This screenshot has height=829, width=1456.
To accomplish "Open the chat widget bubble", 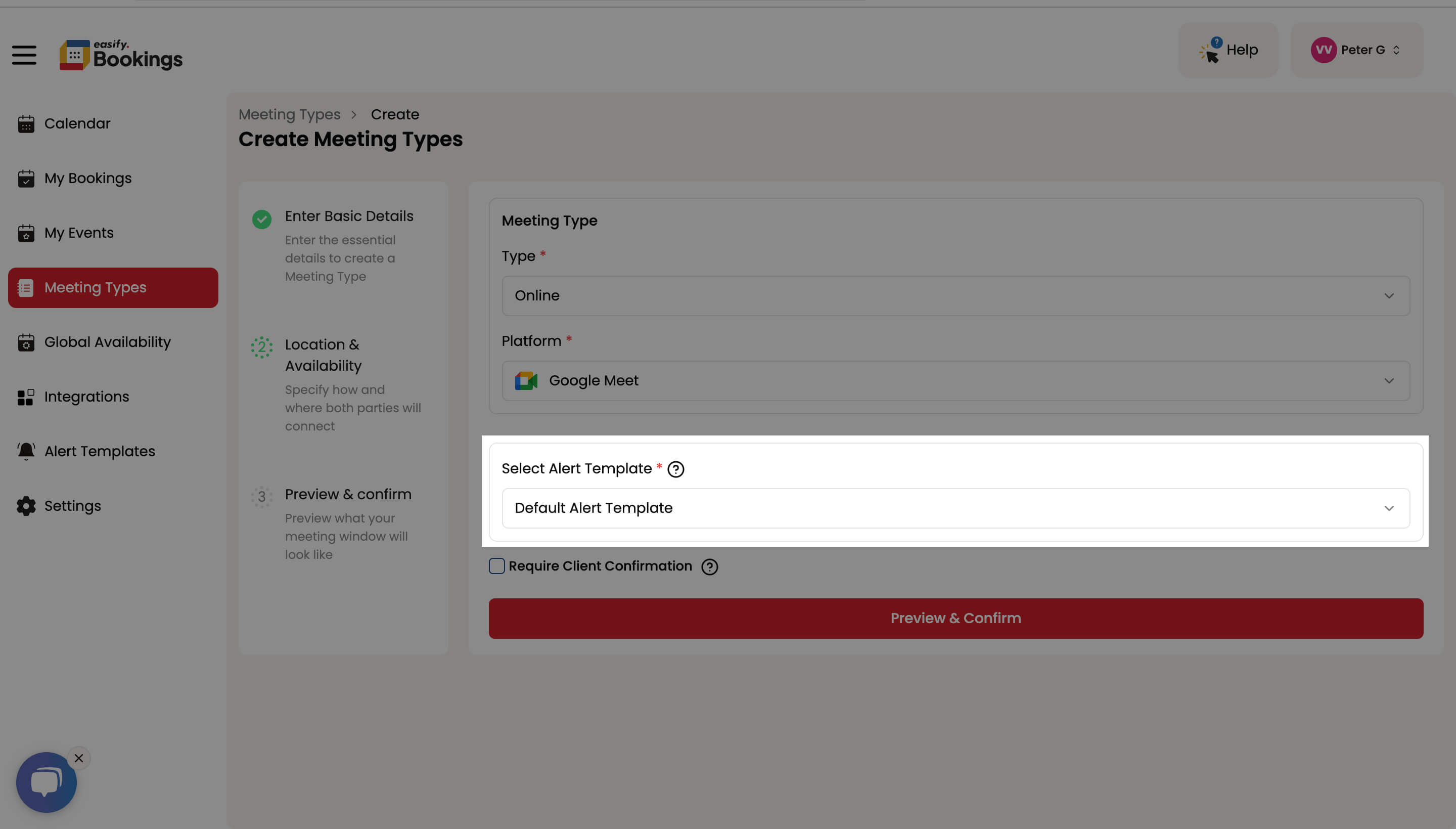I will pos(46,782).
